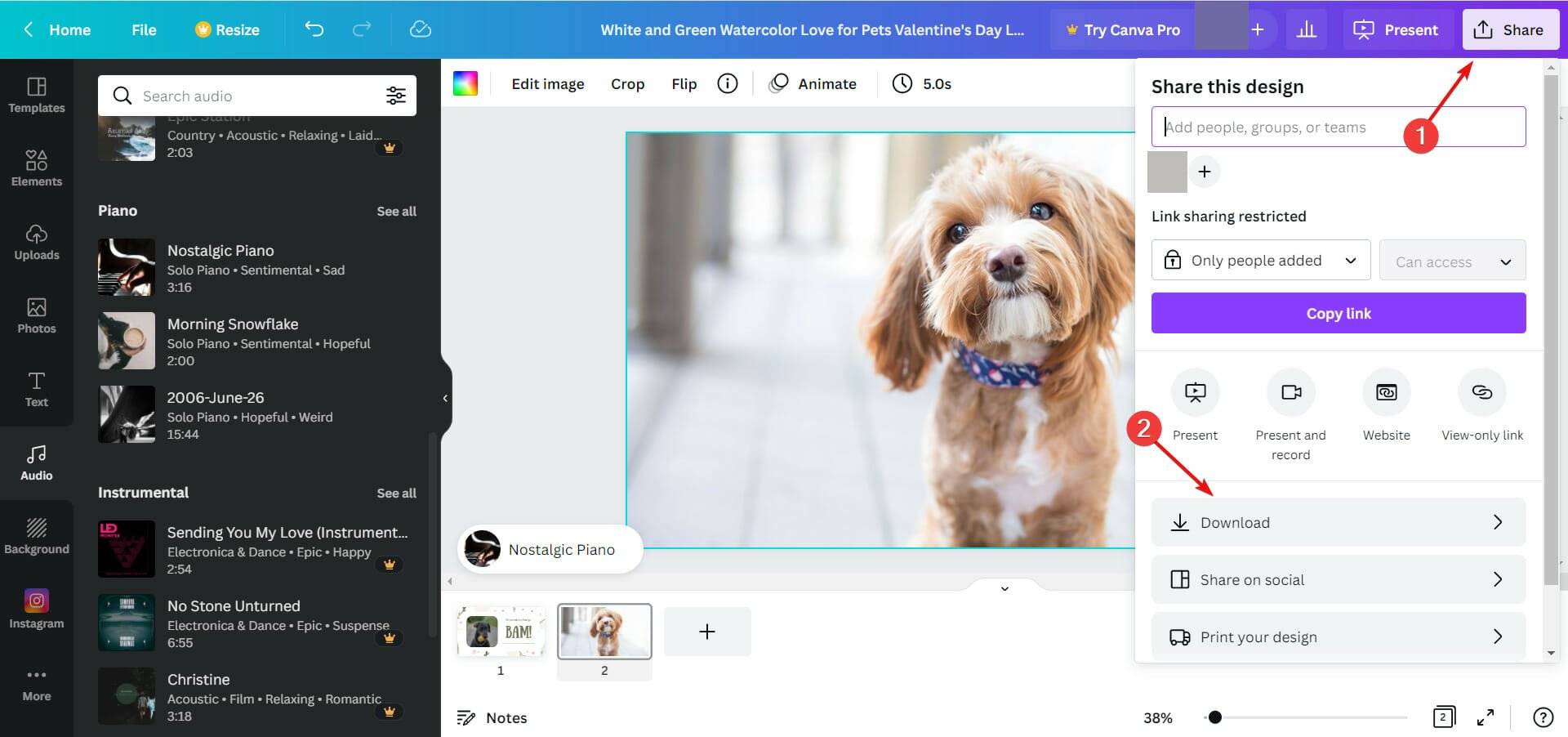Select the Elements sidebar icon
Image resolution: width=1568 pixels, height=737 pixels.
[x=37, y=167]
